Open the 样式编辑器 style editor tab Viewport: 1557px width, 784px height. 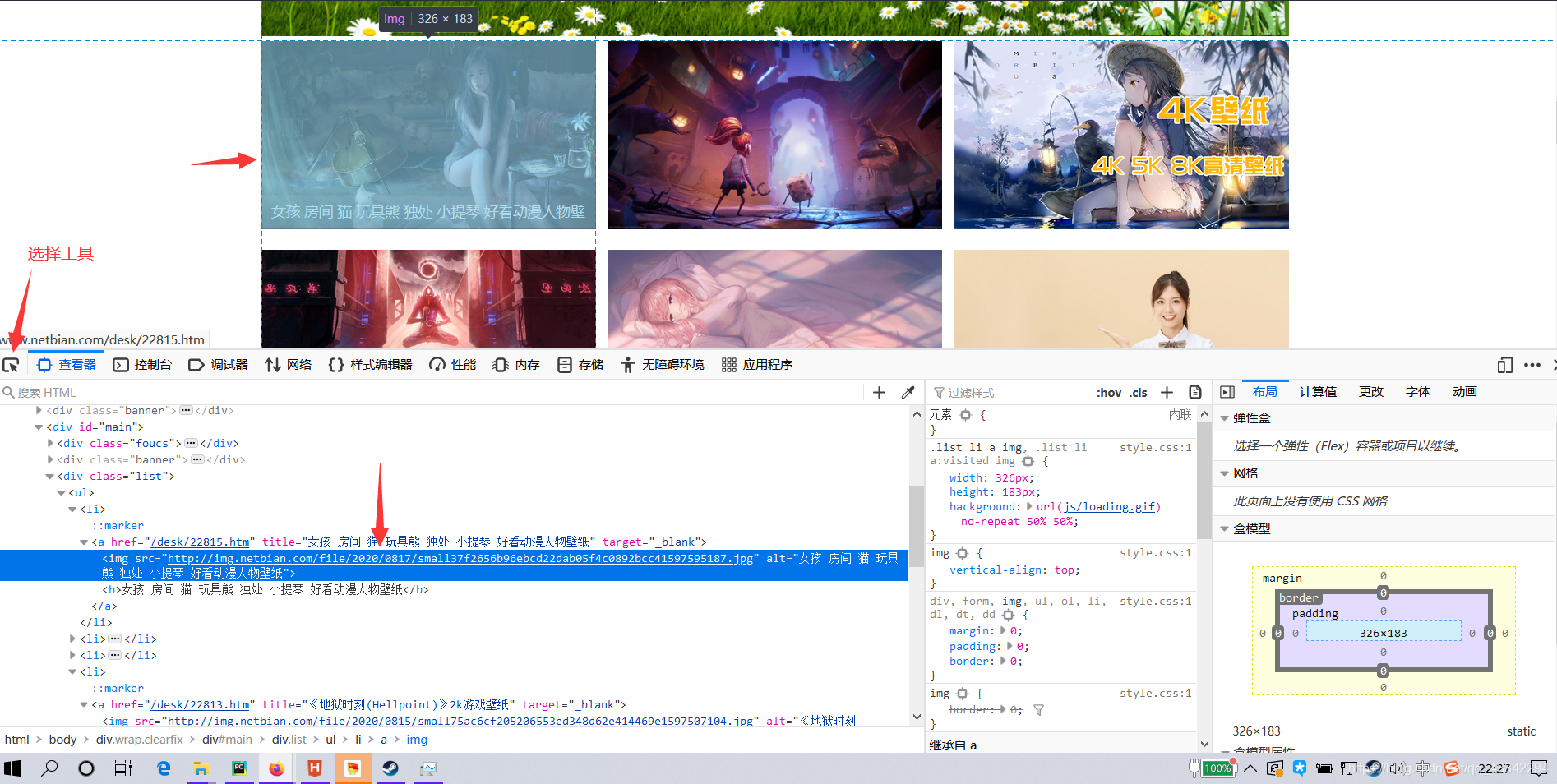(370, 365)
